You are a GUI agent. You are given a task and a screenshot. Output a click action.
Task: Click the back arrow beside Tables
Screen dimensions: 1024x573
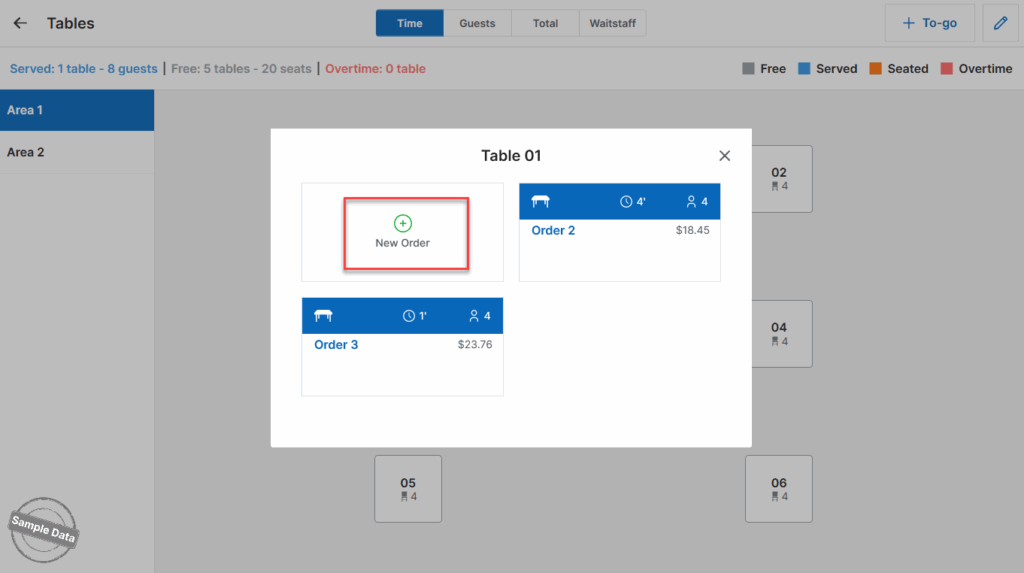click(x=20, y=23)
